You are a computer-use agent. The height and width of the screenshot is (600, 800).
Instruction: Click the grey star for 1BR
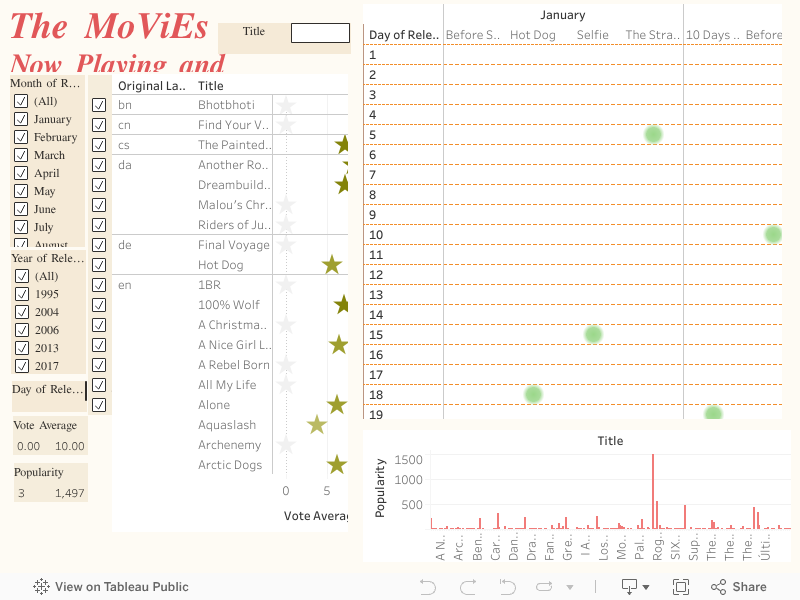click(286, 285)
